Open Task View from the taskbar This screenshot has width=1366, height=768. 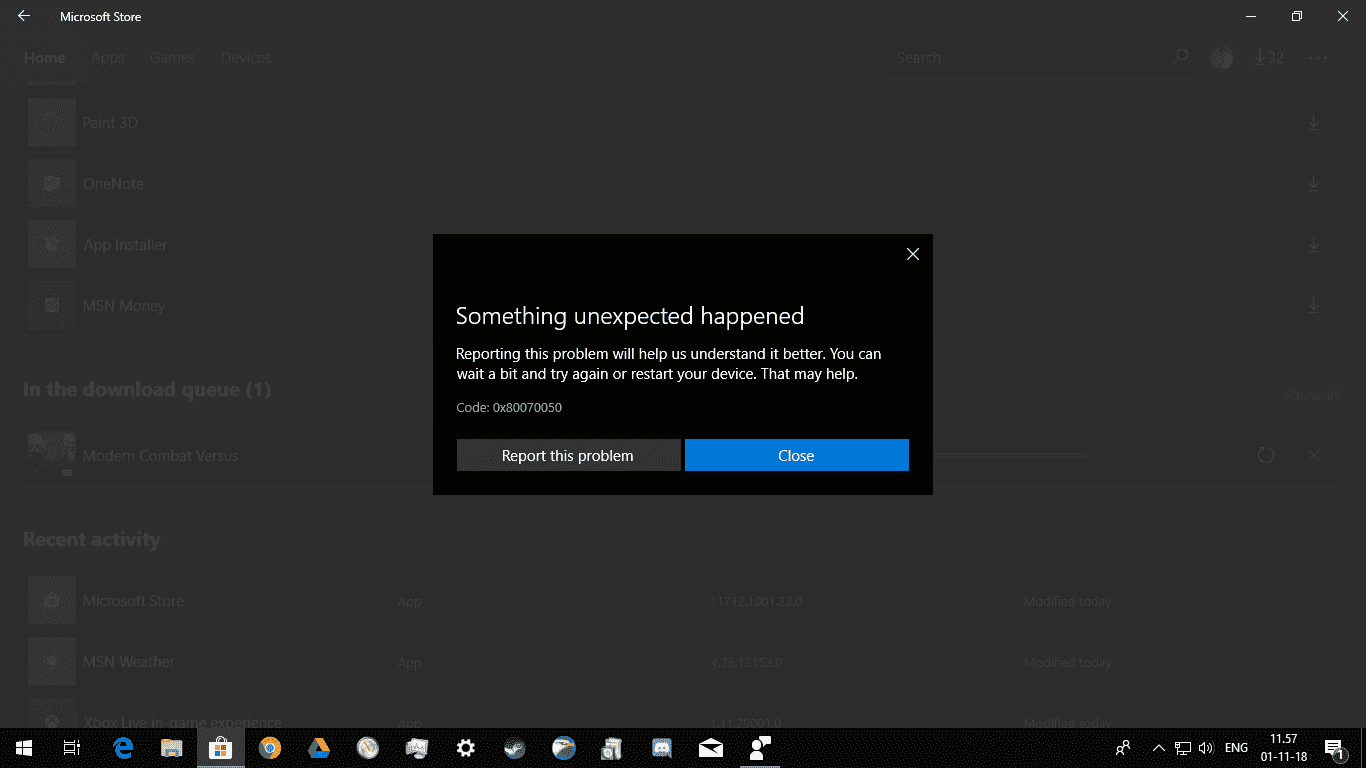click(x=72, y=748)
